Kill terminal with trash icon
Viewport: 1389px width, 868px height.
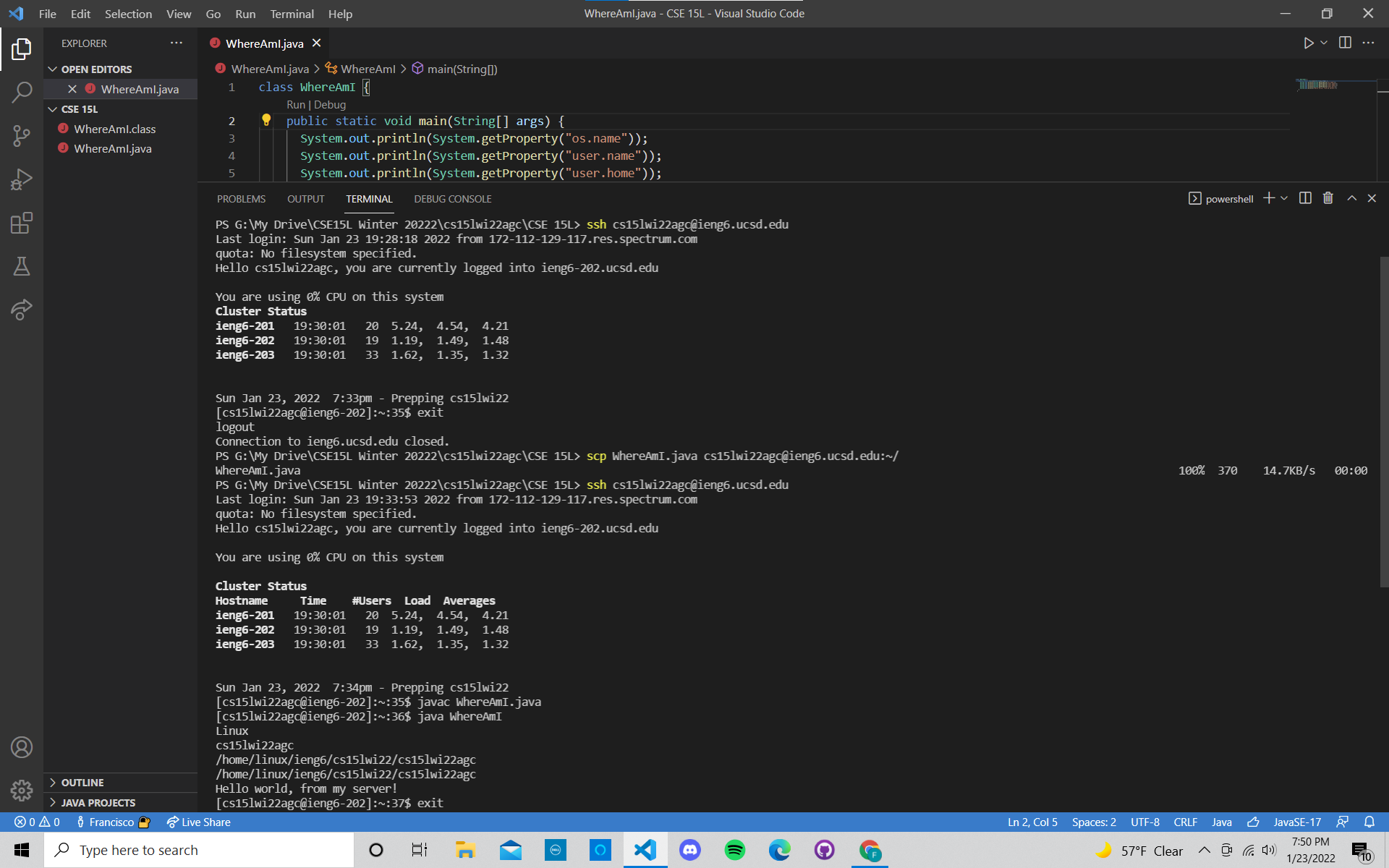tap(1328, 198)
